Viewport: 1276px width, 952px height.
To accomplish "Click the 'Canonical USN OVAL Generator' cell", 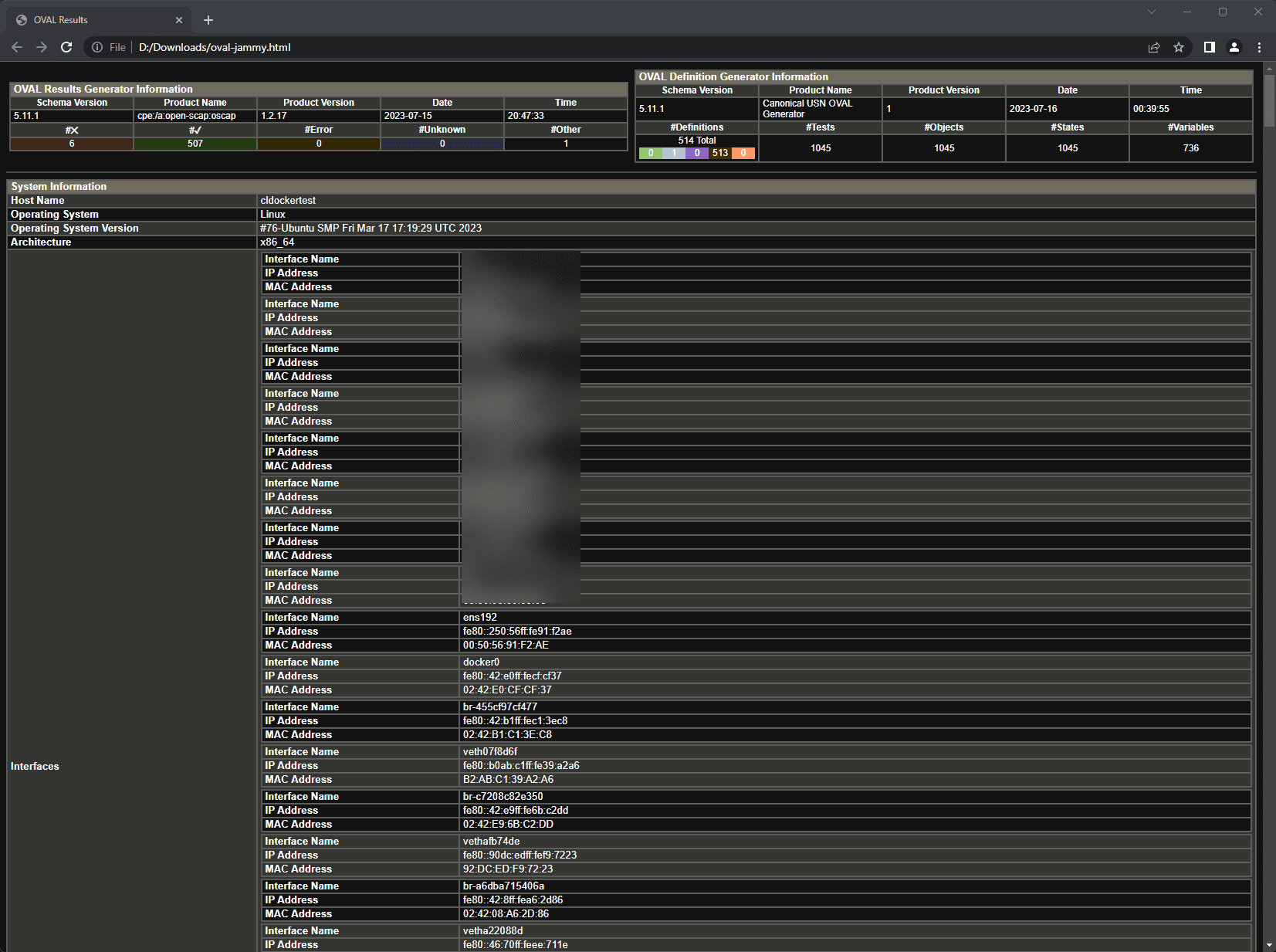I will (820, 109).
